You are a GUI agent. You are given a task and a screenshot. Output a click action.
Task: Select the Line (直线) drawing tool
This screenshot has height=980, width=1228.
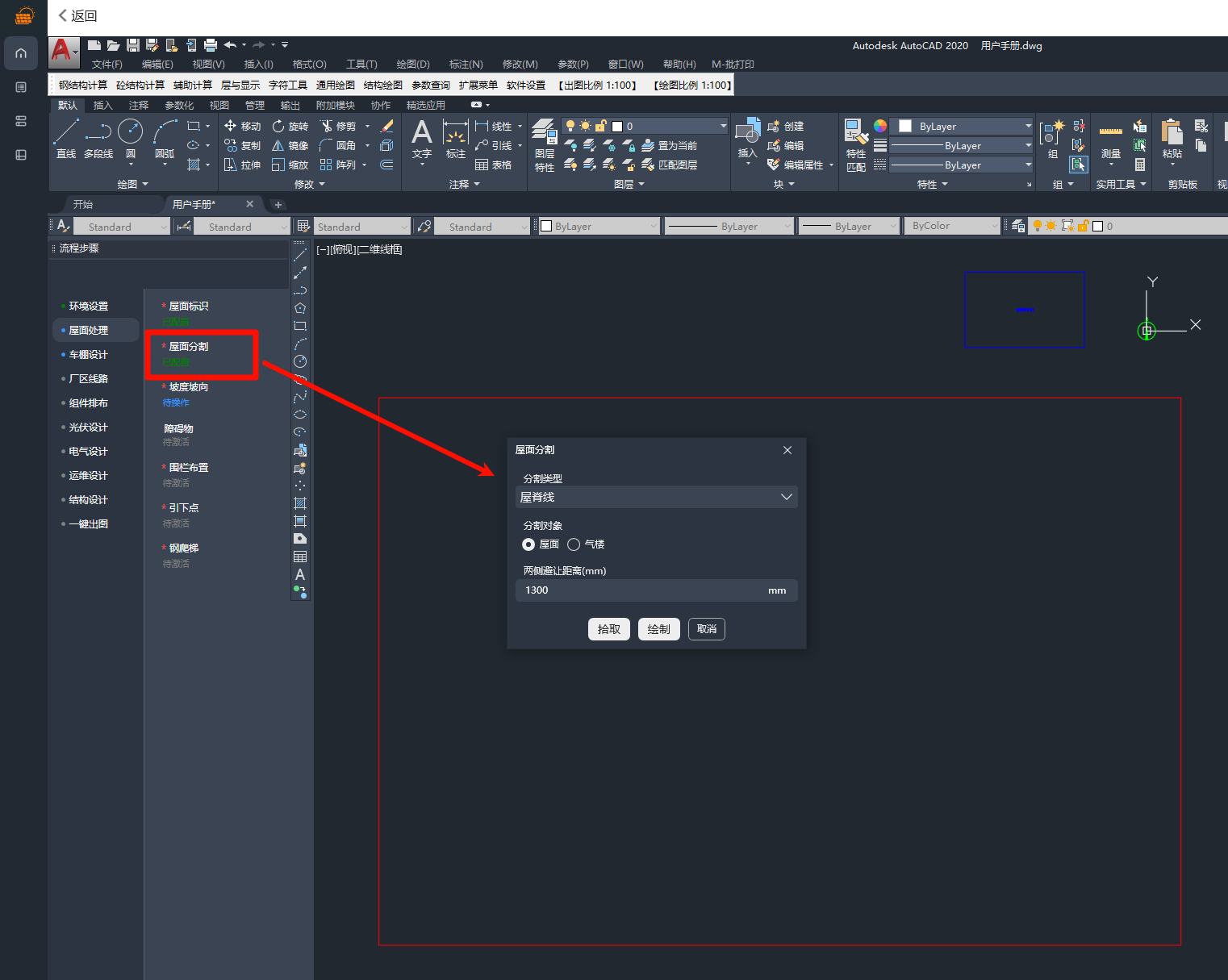click(66, 132)
